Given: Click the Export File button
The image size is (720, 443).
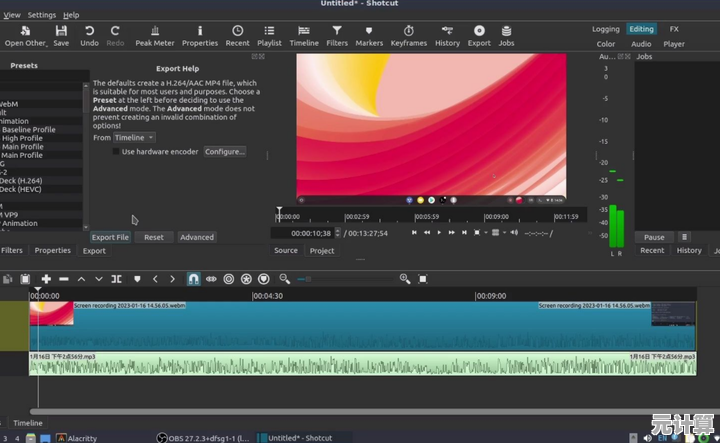Looking at the screenshot, I should (110, 237).
